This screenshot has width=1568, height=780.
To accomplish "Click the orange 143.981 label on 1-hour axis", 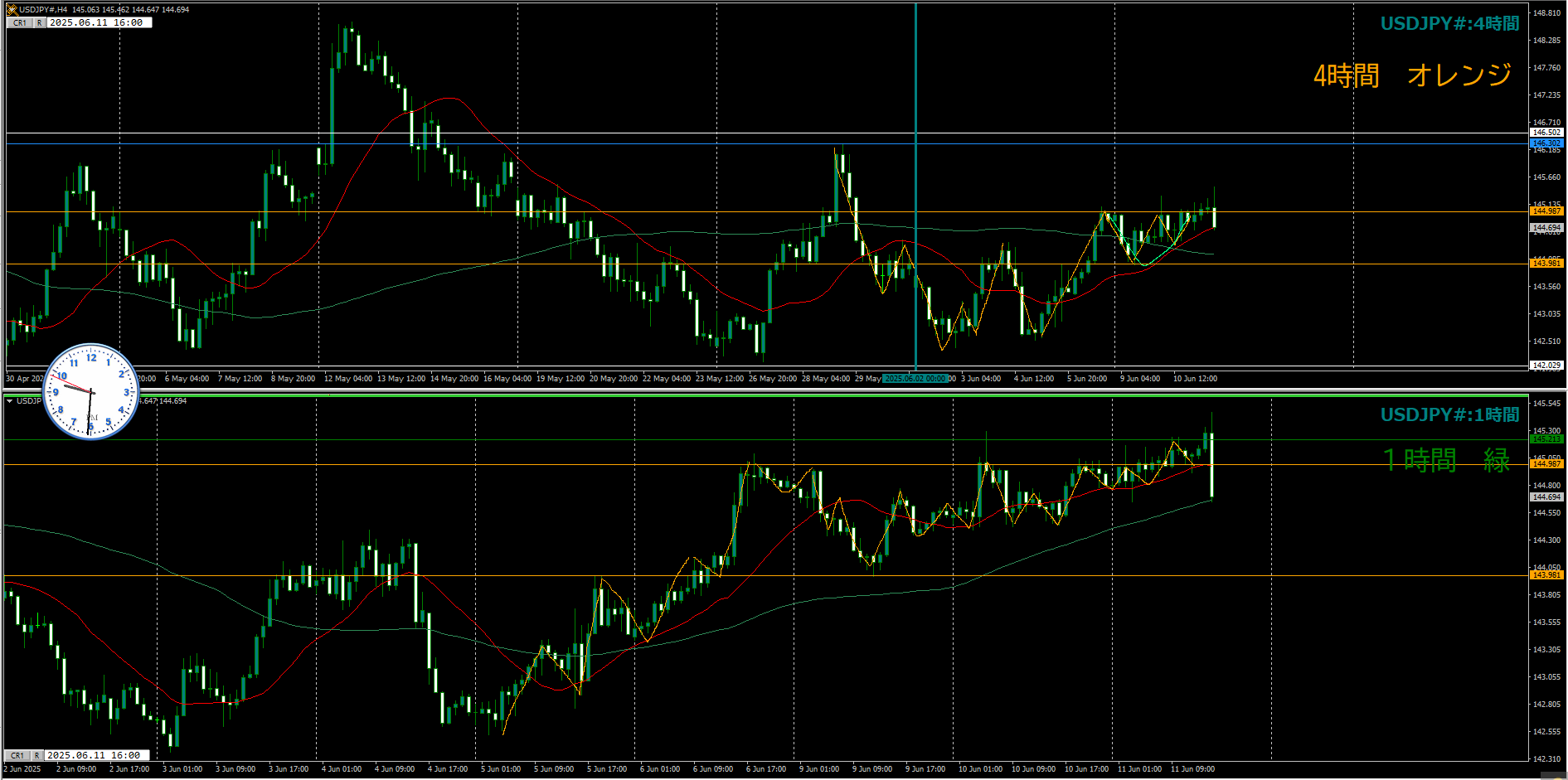I will click(1546, 575).
